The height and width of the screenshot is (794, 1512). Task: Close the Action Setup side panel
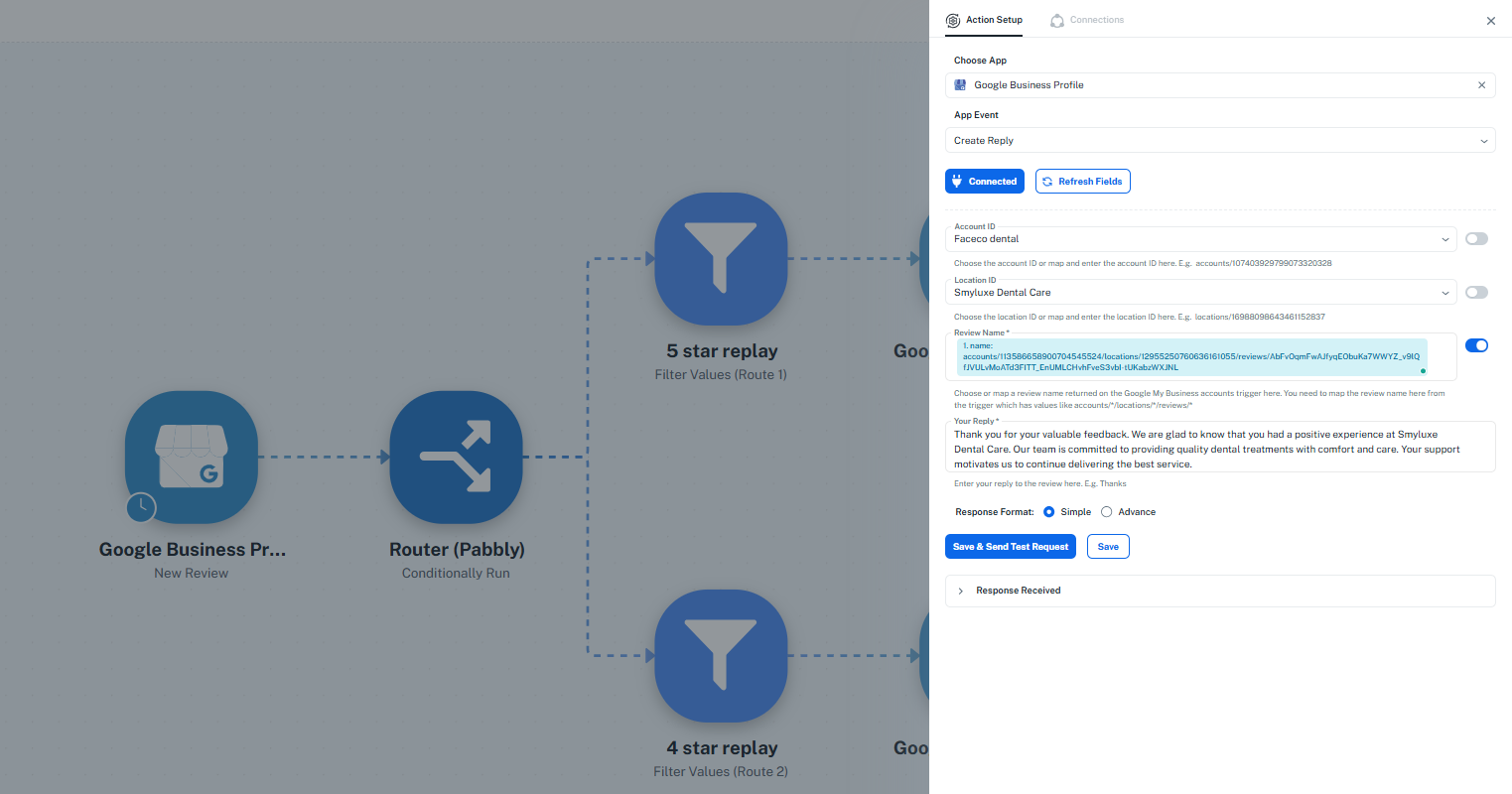click(x=1490, y=21)
